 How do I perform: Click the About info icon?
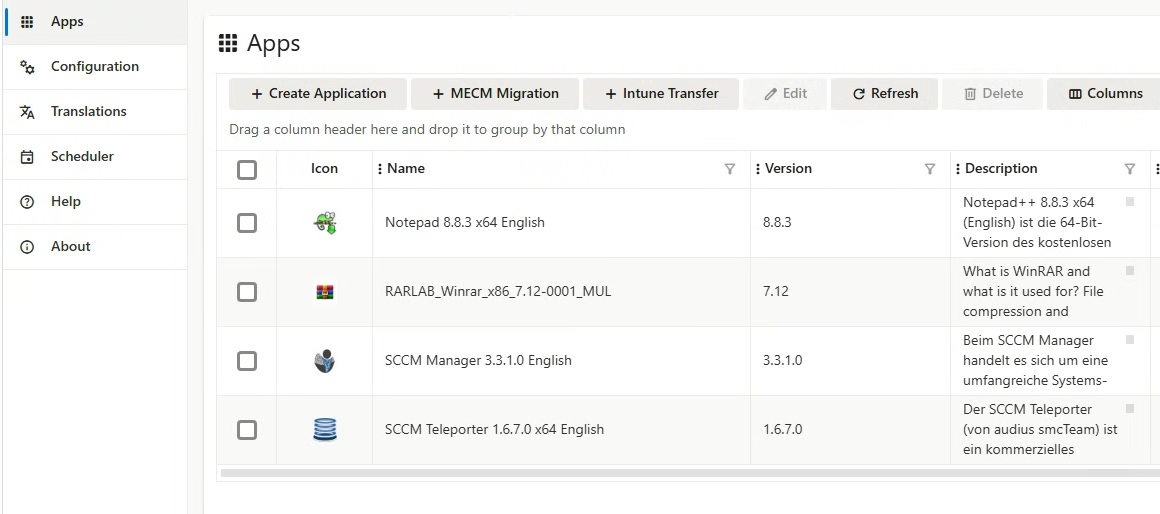27,247
